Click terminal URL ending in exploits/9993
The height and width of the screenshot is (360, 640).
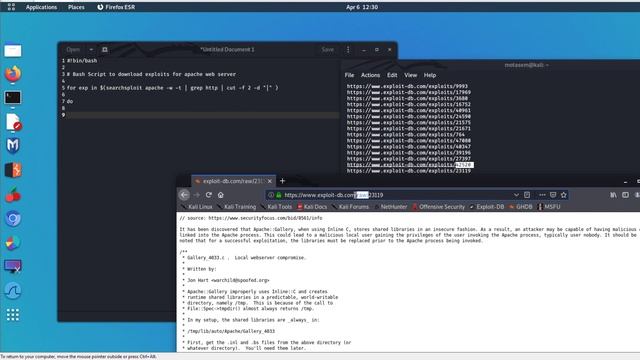coord(407,86)
